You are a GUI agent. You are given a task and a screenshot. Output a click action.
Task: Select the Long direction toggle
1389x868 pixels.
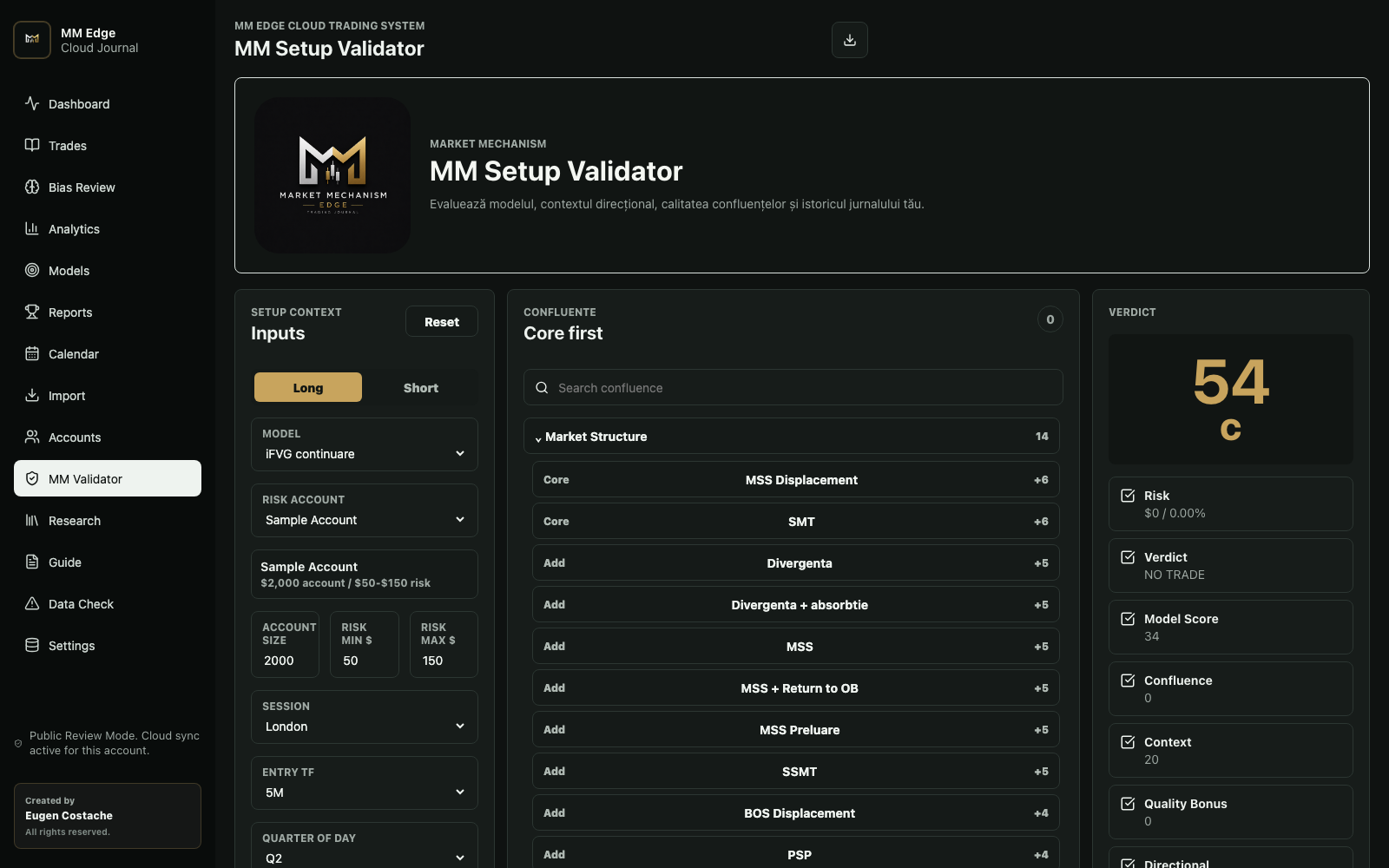pos(308,387)
